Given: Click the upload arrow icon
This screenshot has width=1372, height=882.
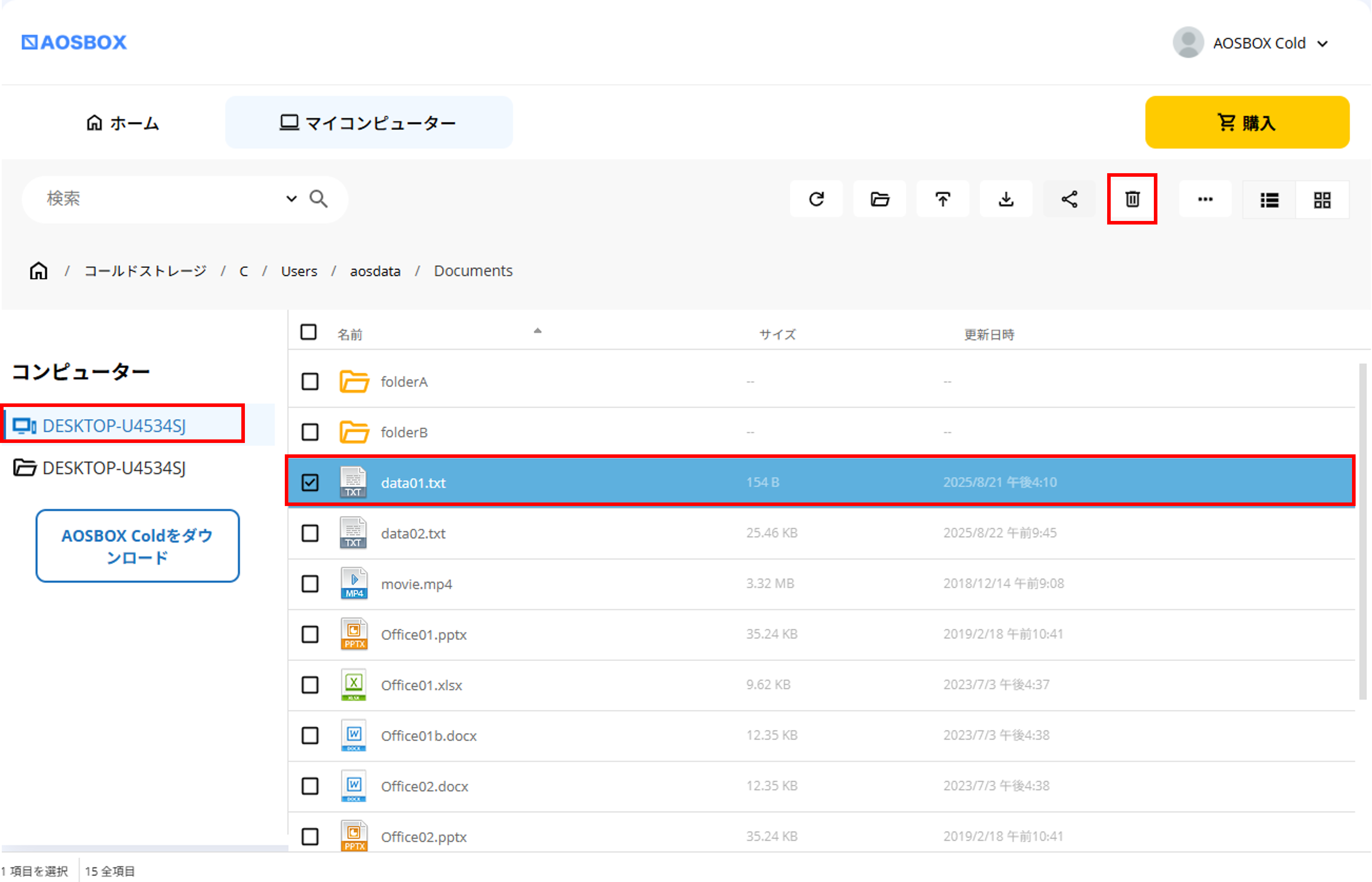Looking at the screenshot, I should [943, 199].
